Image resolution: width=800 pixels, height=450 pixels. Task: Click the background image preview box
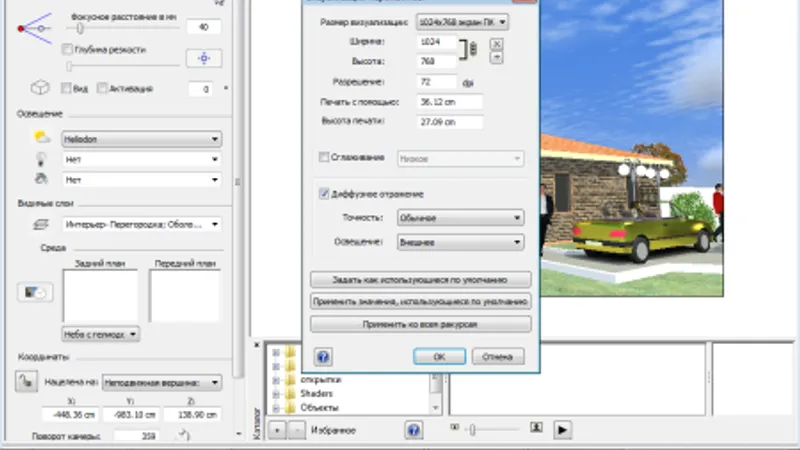click(x=100, y=296)
